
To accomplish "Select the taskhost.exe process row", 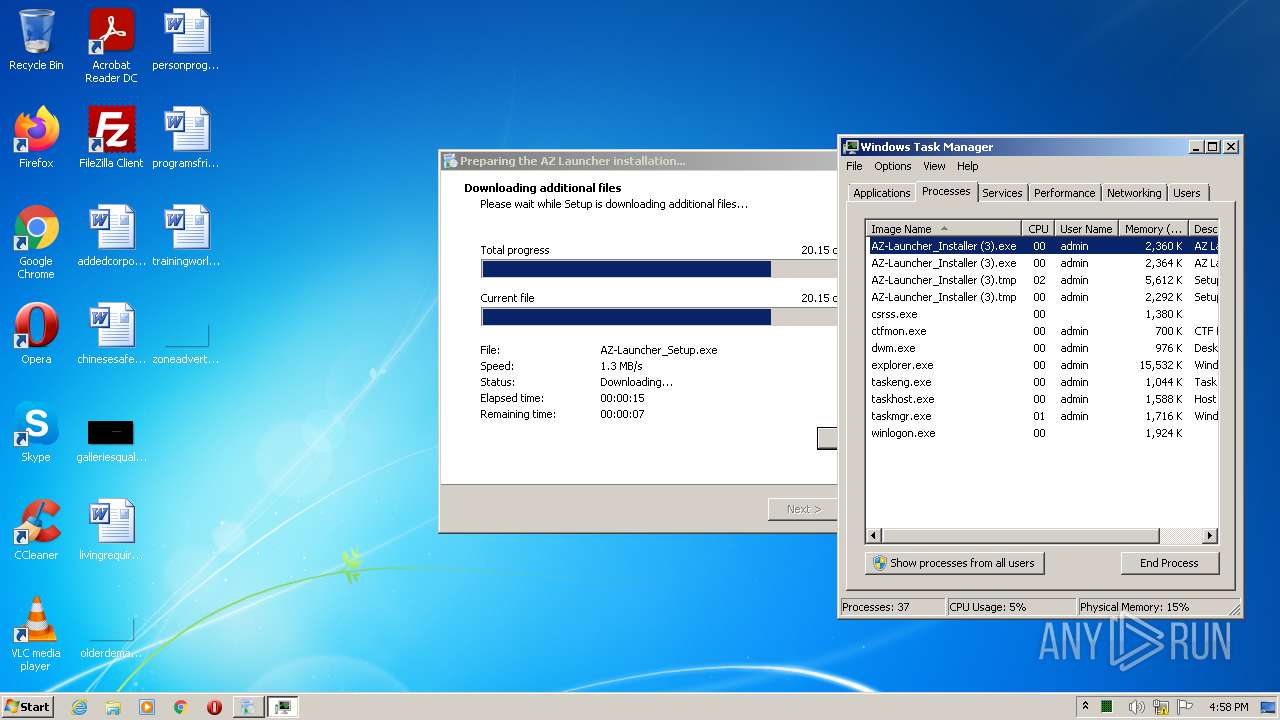I will tap(1042, 399).
